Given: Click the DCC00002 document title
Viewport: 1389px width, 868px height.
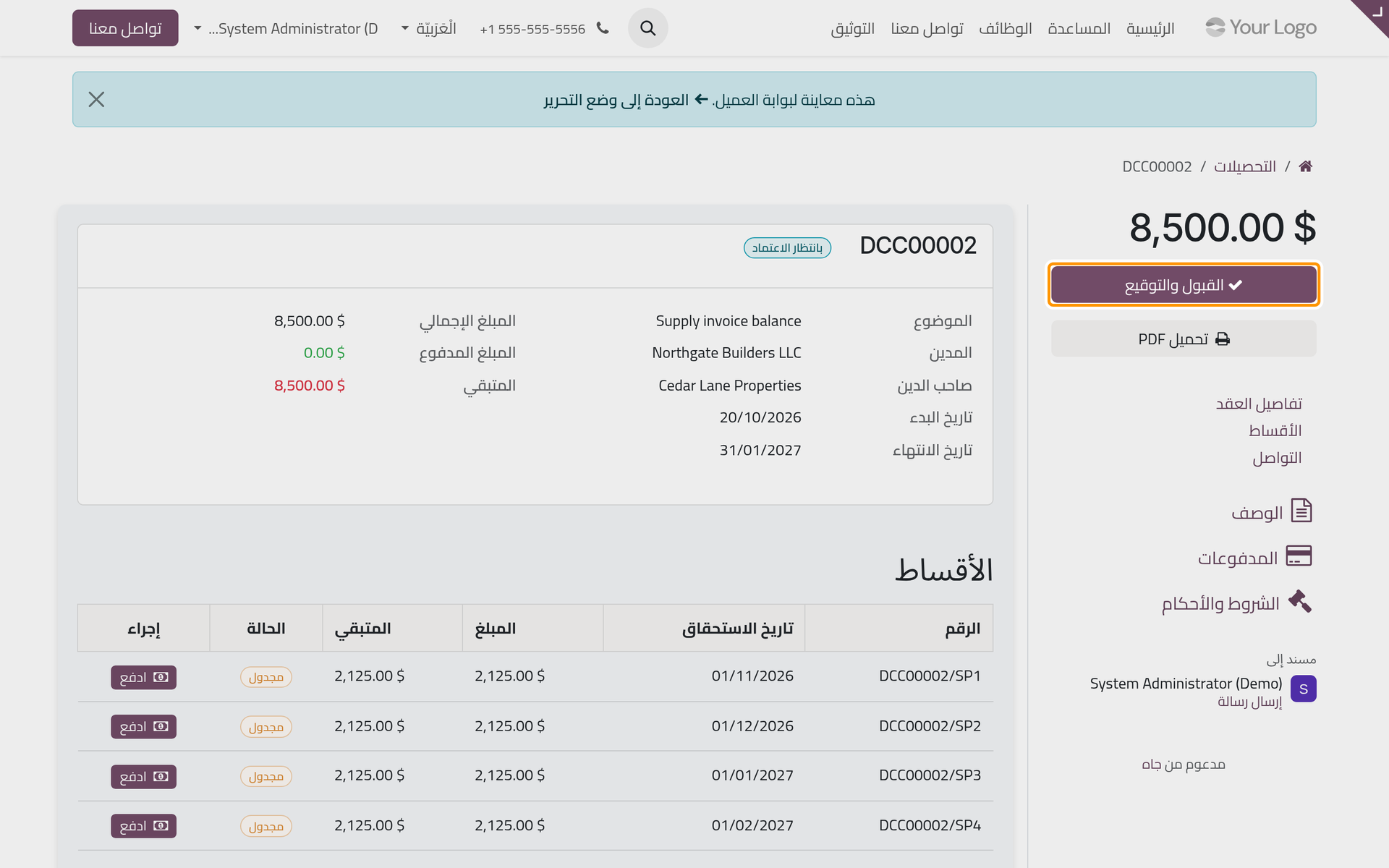Looking at the screenshot, I should pos(918,245).
